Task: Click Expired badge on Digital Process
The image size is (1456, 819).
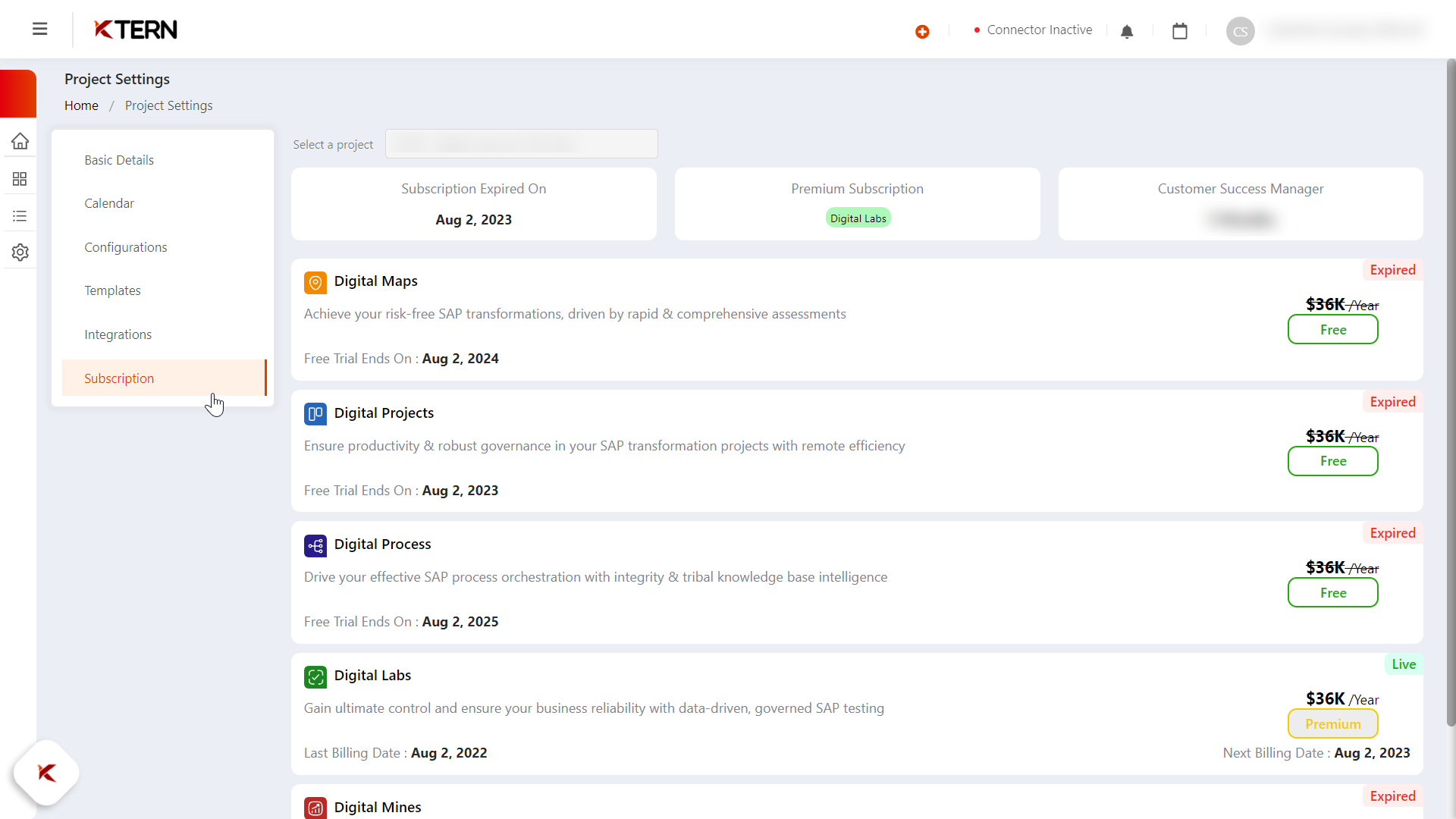Action: (x=1392, y=533)
